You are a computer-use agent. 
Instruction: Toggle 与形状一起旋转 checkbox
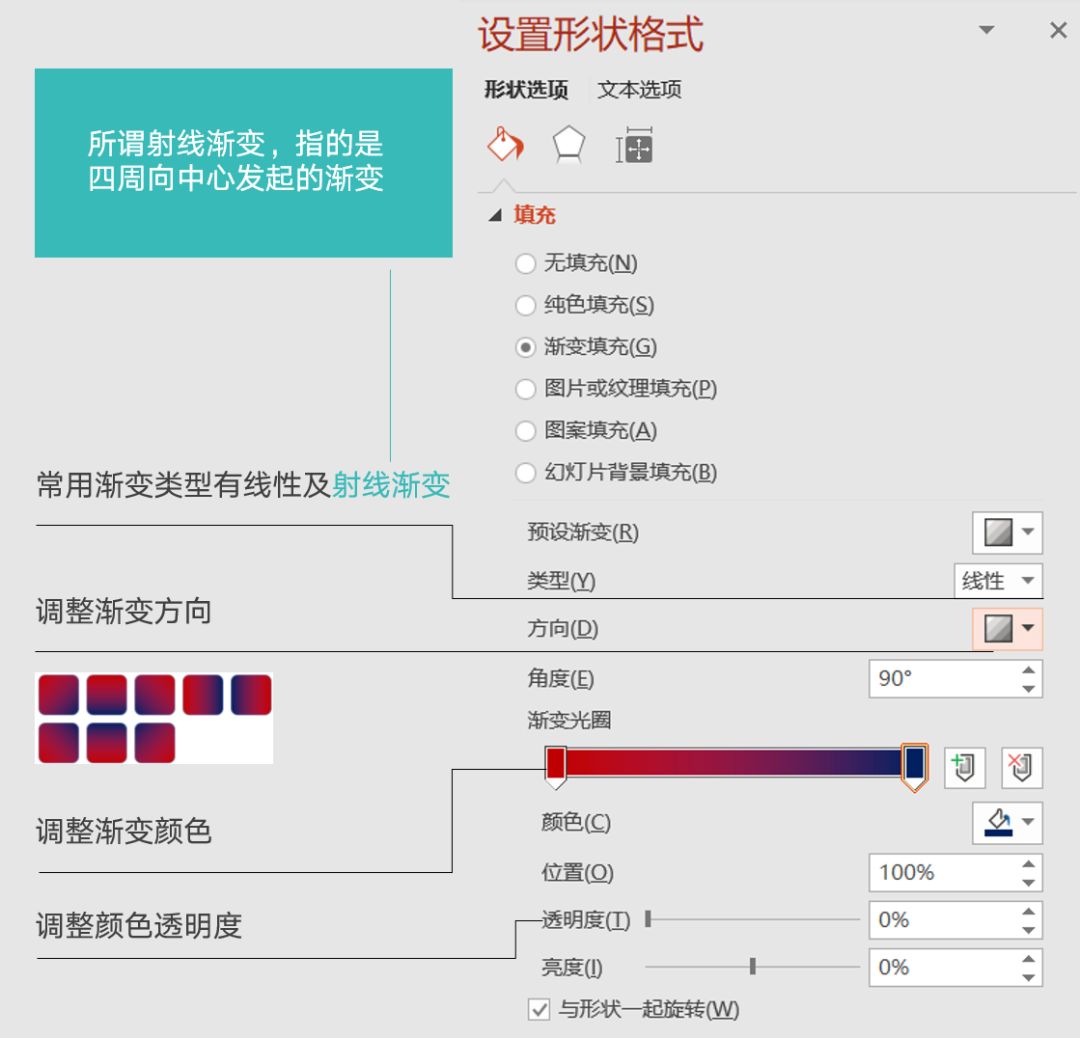(539, 1010)
